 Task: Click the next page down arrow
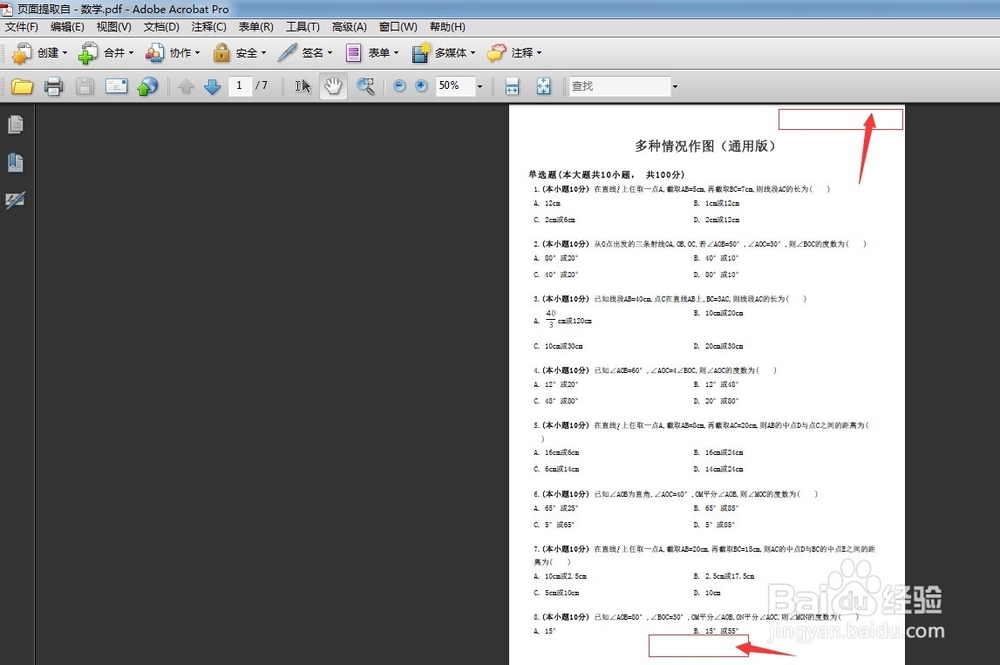click(212, 86)
